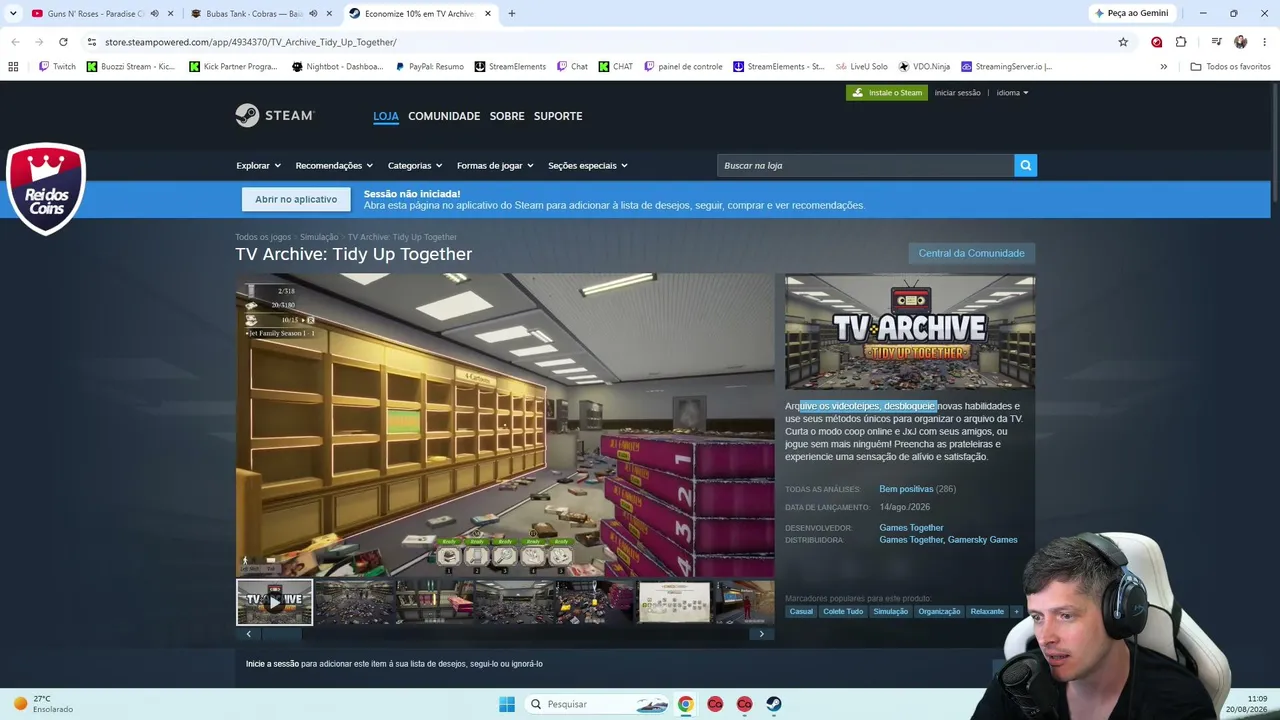Go to the SOBRE tab

507,116
